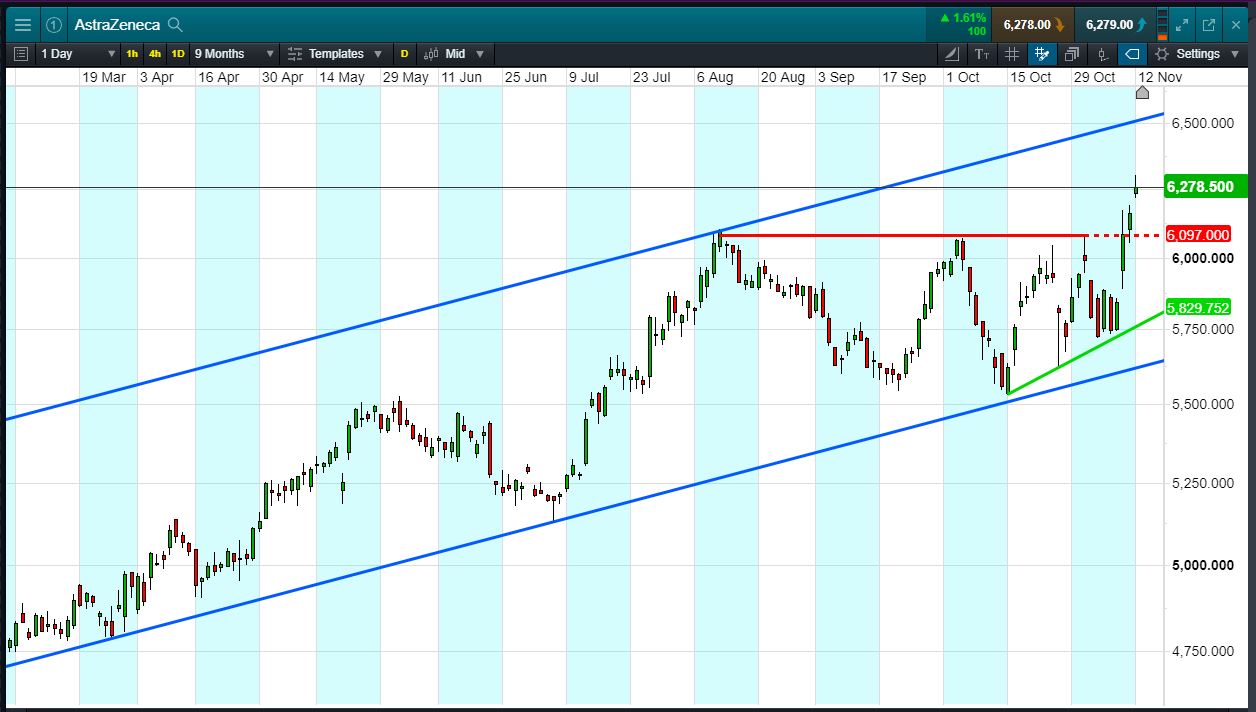Screen dimensions: 1256x712
Task: Click the grey arrow marker near 12 Nov
Action: (1142, 93)
